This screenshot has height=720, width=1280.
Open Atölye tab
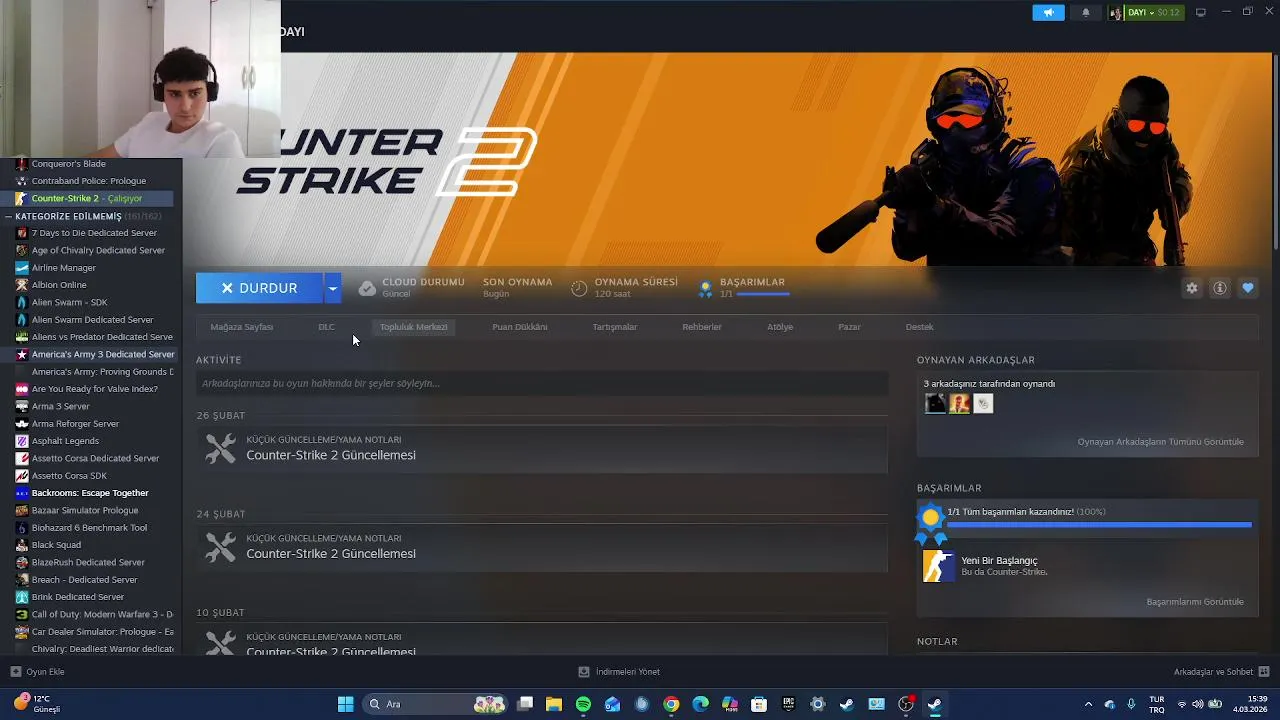(x=780, y=327)
